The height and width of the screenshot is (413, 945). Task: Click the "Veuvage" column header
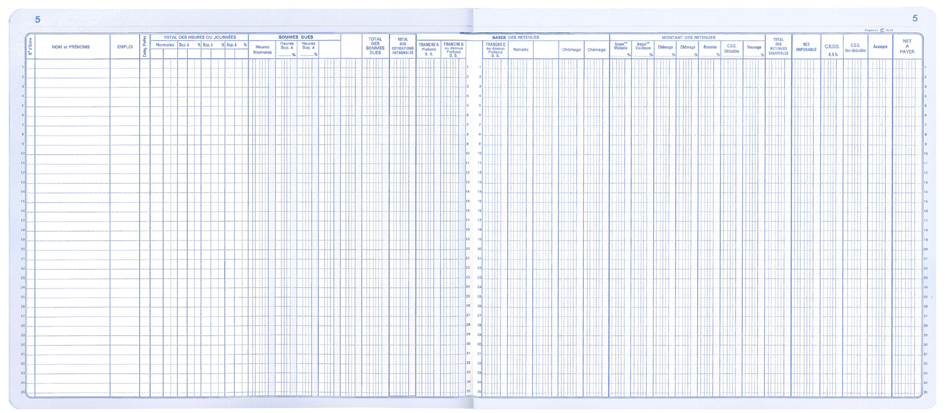[x=754, y=46]
